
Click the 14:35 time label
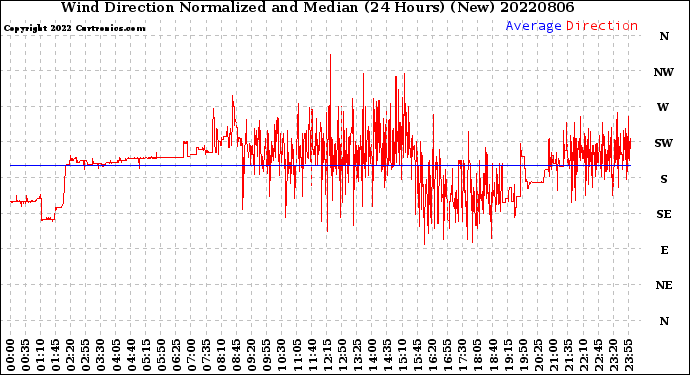386,355
